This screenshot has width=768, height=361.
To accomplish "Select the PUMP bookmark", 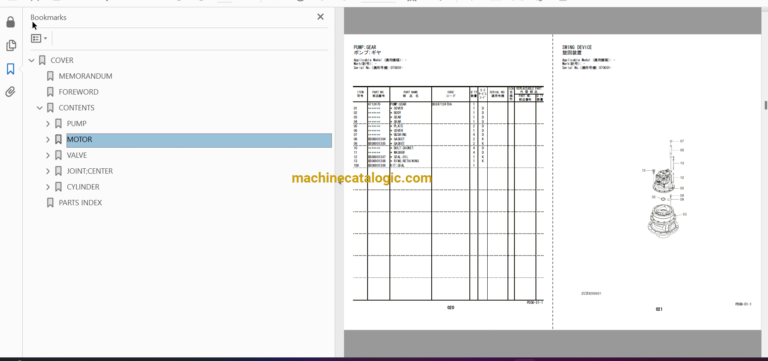I will (76, 123).
